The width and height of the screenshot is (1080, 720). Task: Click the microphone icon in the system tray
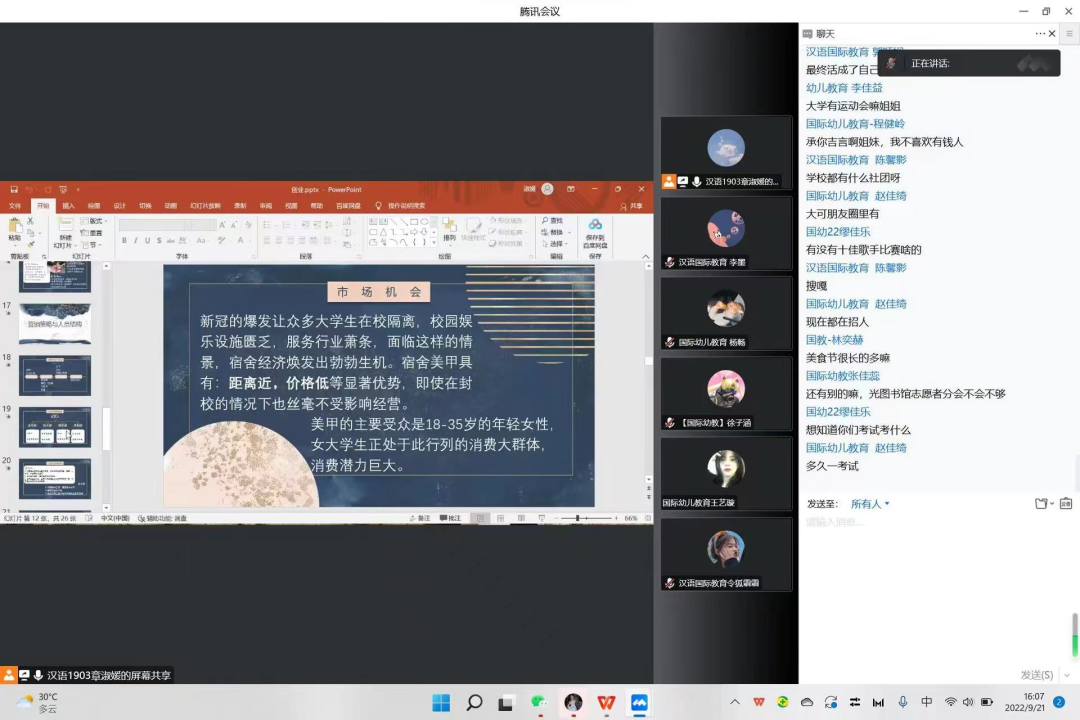pyautogui.click(x=903, y=702)
